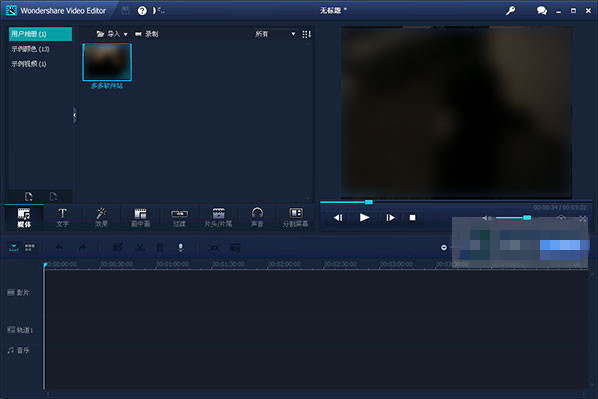Click the last icon in timeline toolbar

(235, 248)
